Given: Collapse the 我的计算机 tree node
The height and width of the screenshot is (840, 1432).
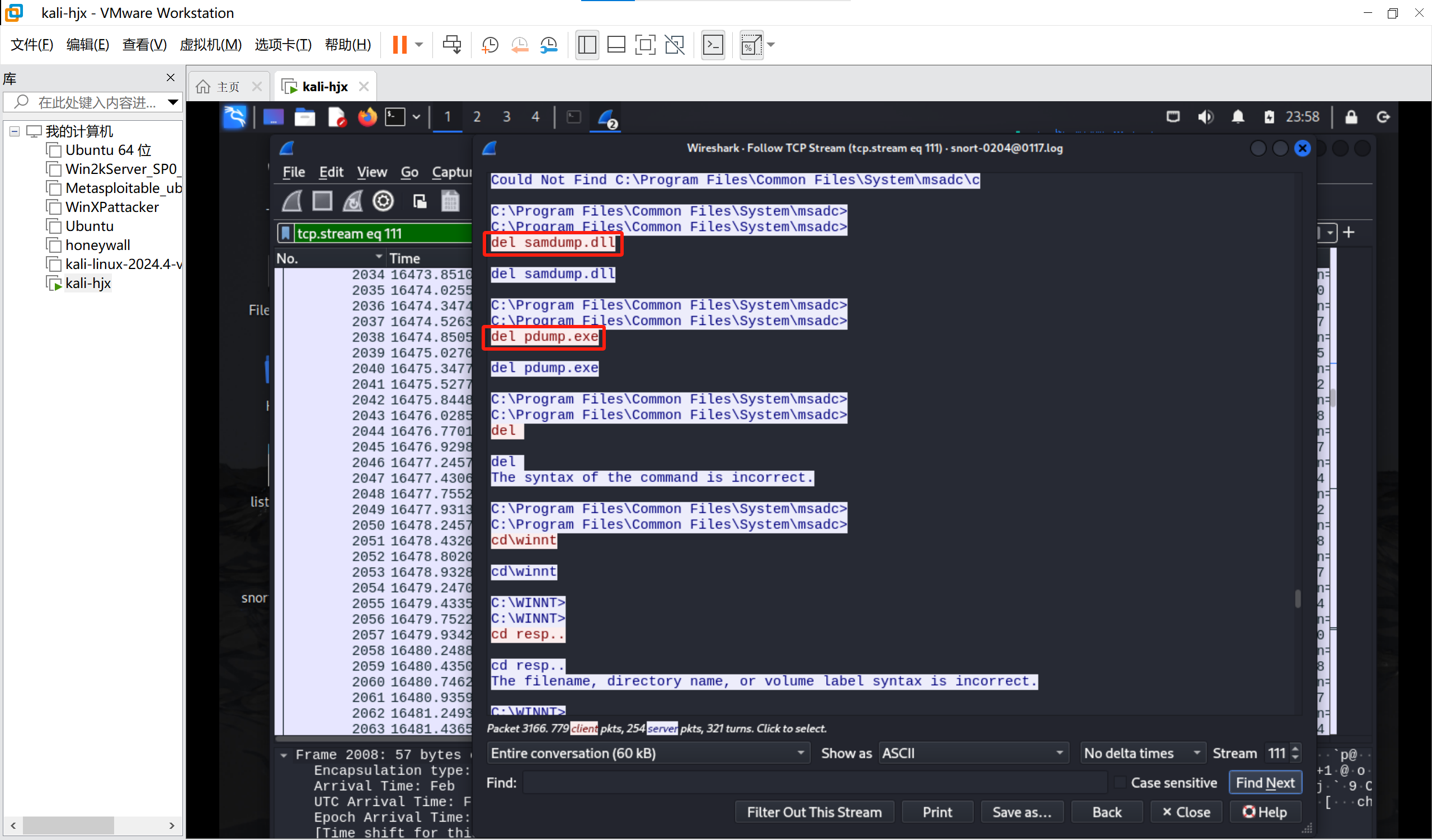Looking at the screenshot, I should tap(15, 131).
